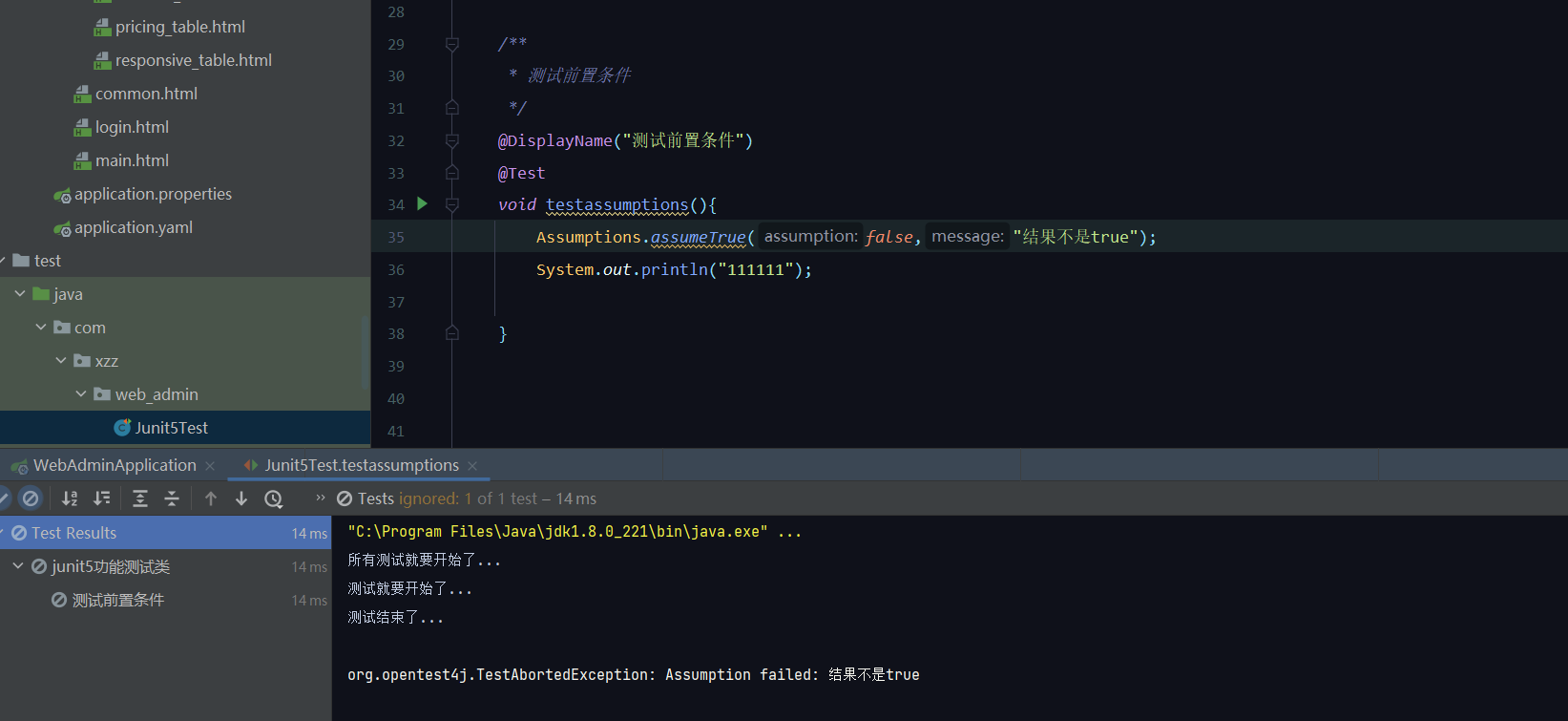Image resolution: width=1568 pixels, height=721 pixels.
Task: Click the Junit5Test class icon
Action: click(x=122, y=428)
